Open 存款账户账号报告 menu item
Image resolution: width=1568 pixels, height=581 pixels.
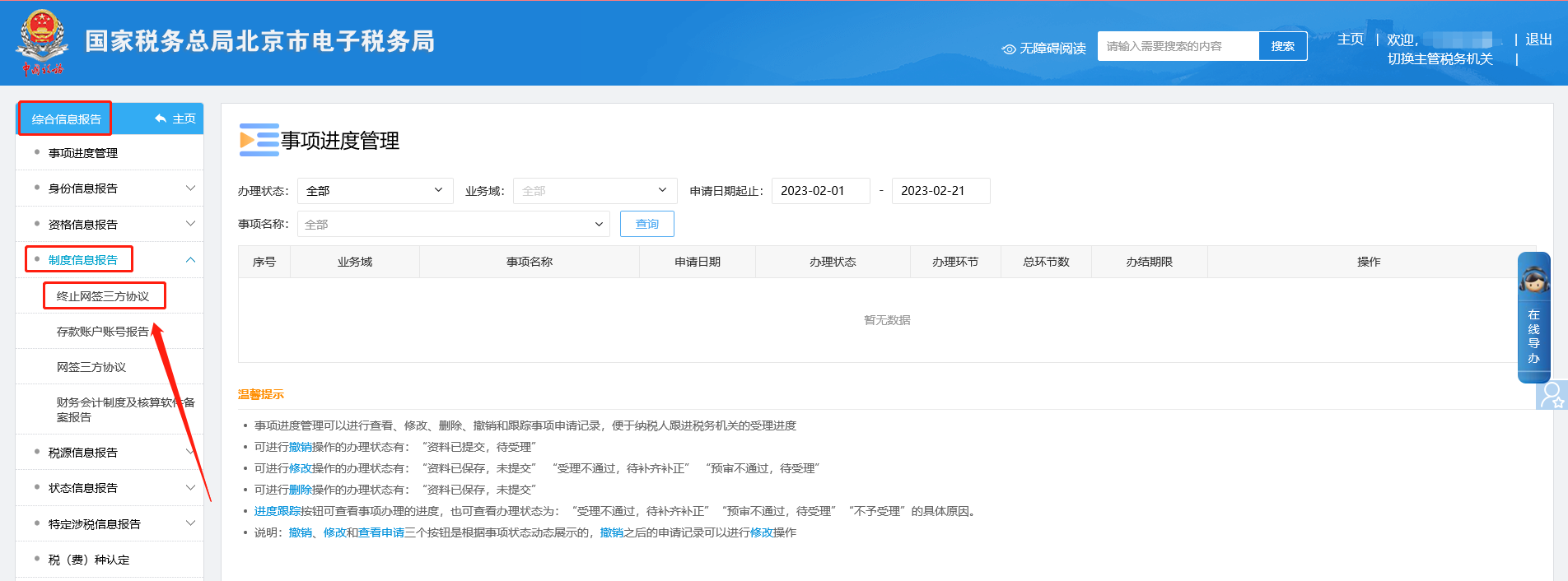[102, 332]
